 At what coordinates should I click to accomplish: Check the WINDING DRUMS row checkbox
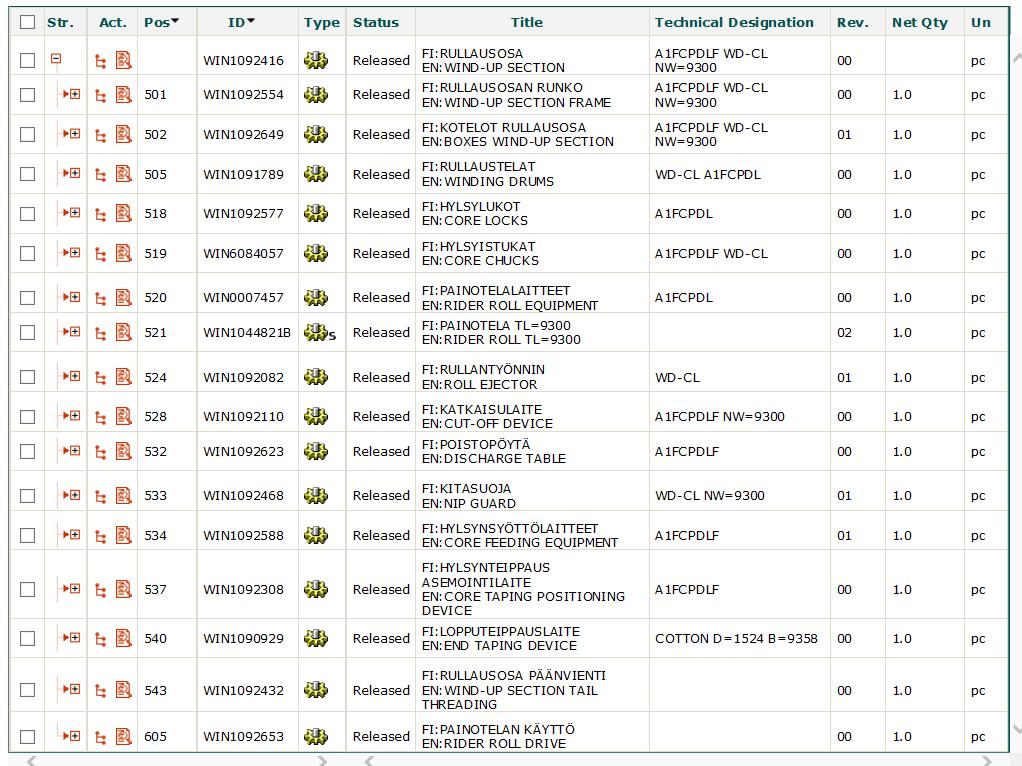pyautogui.click(x=27, y=174)
